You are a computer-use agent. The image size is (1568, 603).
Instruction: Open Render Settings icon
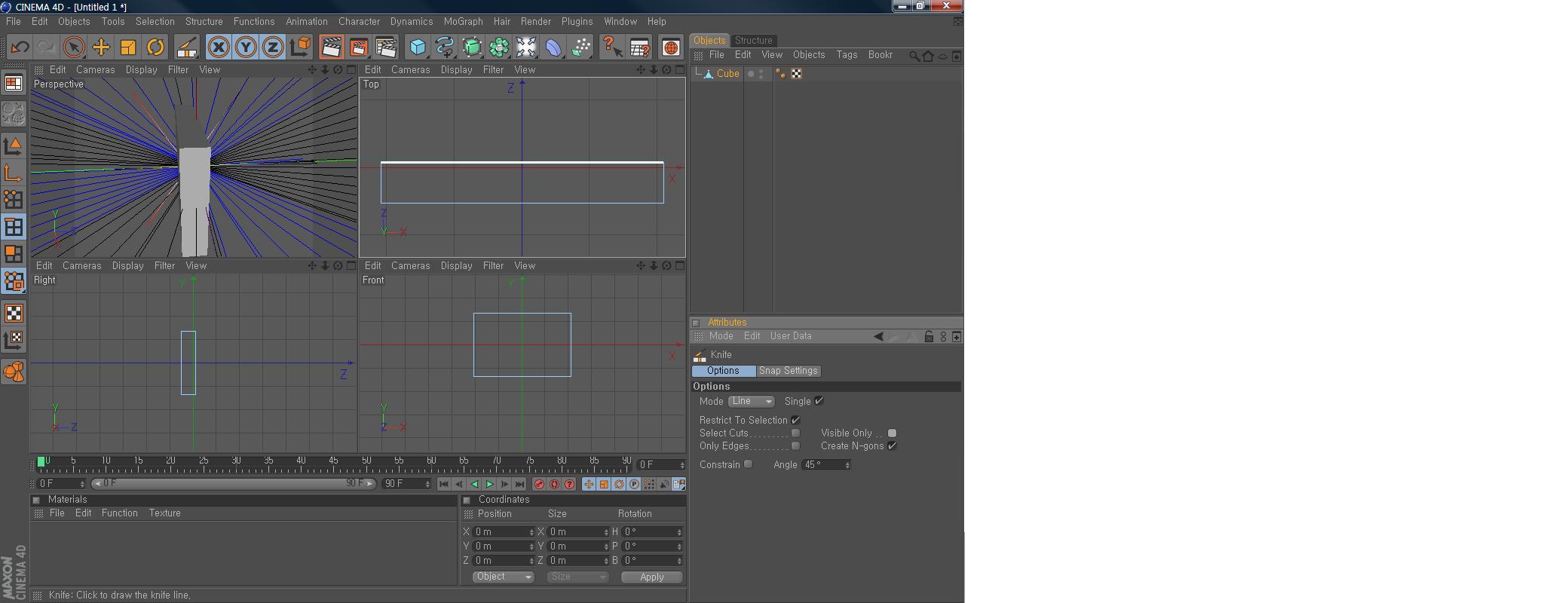coord(386,47)
